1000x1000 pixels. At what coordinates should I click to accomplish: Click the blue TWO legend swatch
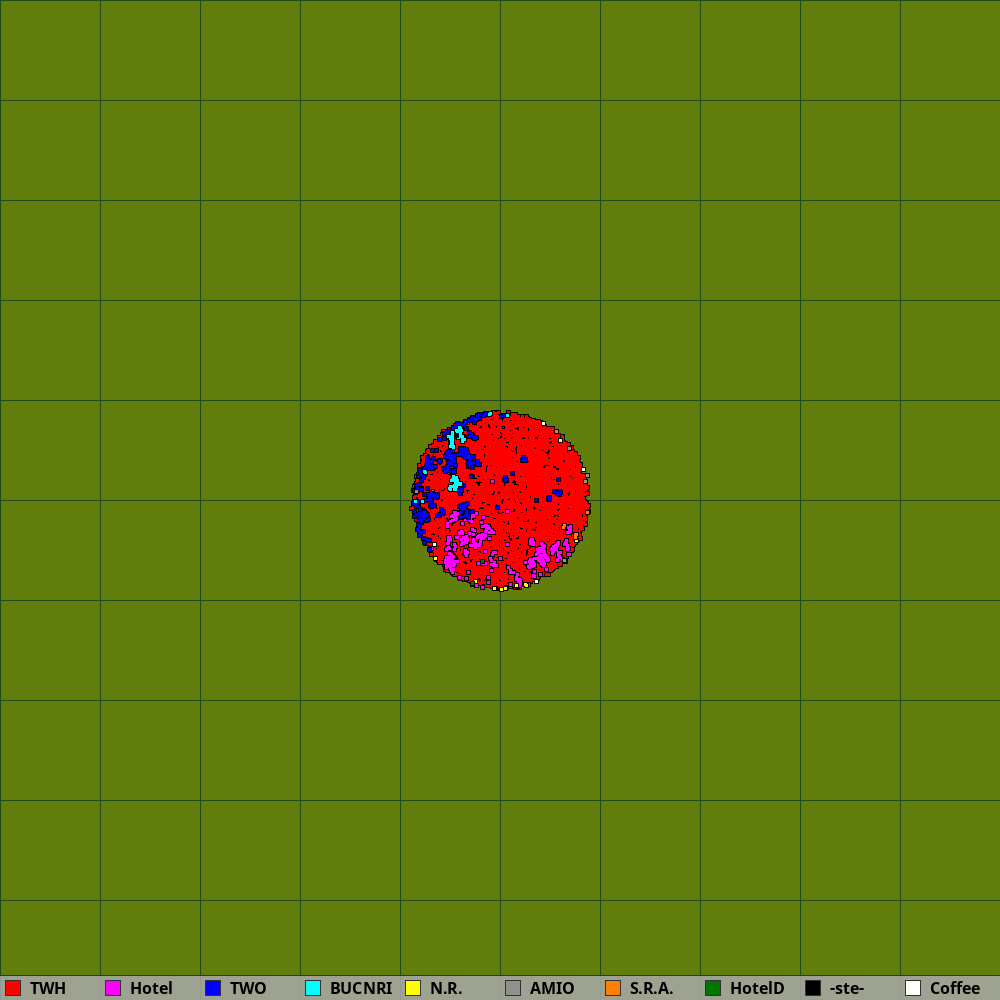coord(213,988)
